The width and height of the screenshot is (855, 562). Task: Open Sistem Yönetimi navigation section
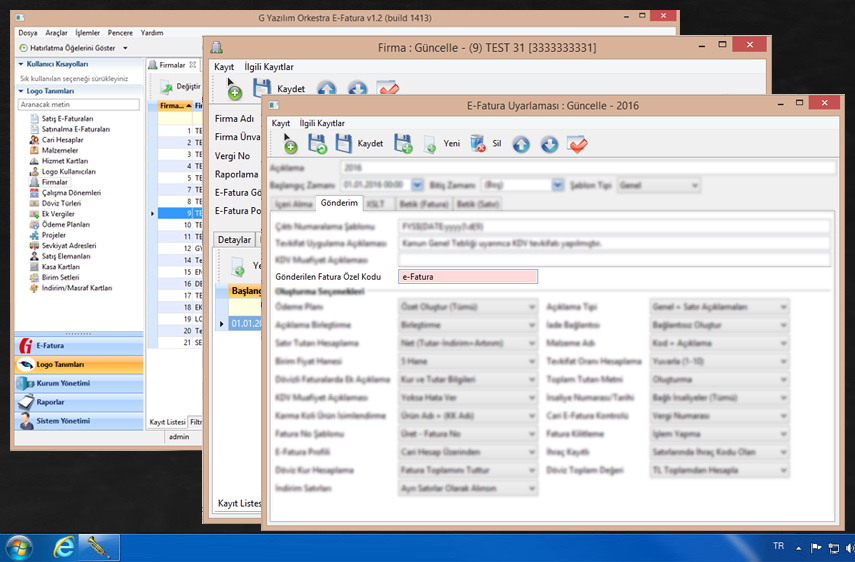tap(79, 421)
